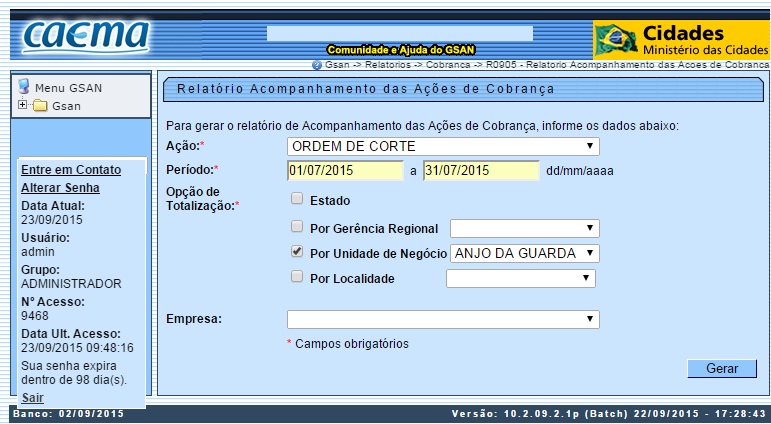Open the Entre em Contato link
Screen dimensions: 771x424
[70, 170]
